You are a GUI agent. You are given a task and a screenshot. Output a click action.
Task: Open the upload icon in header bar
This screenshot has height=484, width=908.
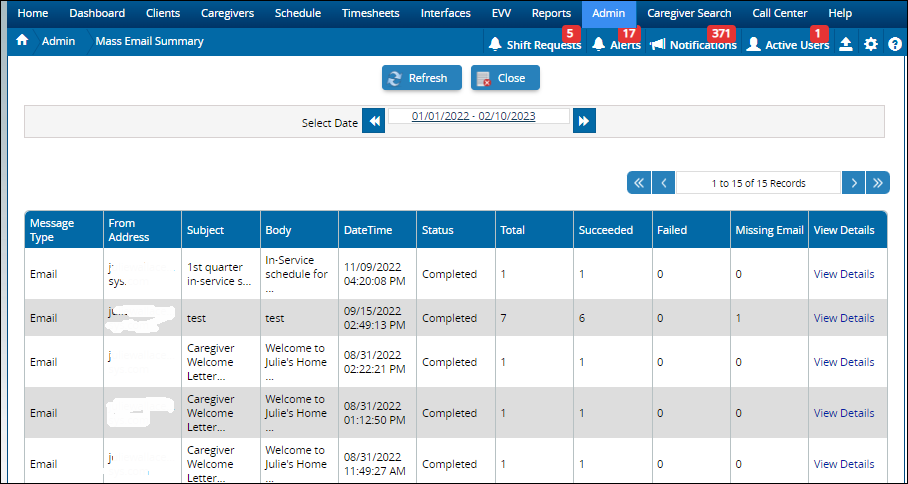pyautogui.click(x=846, y=45)
